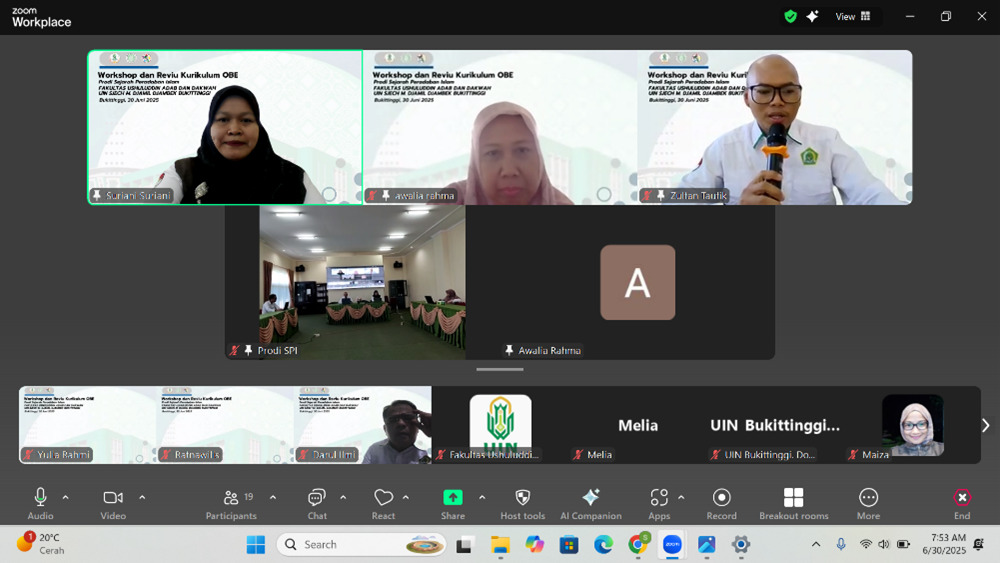This screenshot has height=563, width=1000.
Task: Show next participants with right arrow
Action: tap(985, 425)
